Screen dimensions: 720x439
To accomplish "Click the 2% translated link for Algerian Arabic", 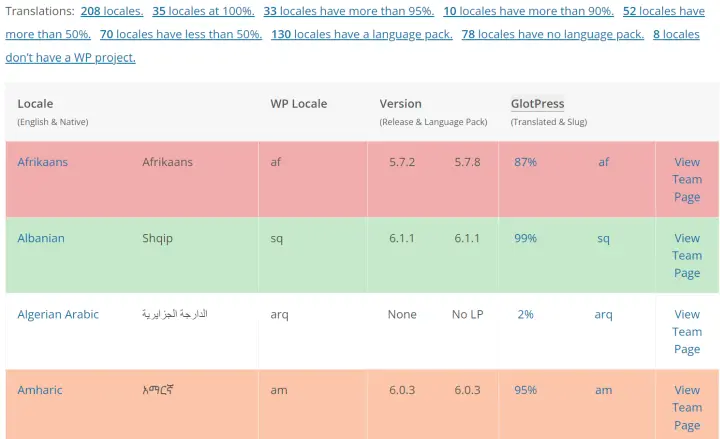I will pyautogui.click(x=525, y=315).
